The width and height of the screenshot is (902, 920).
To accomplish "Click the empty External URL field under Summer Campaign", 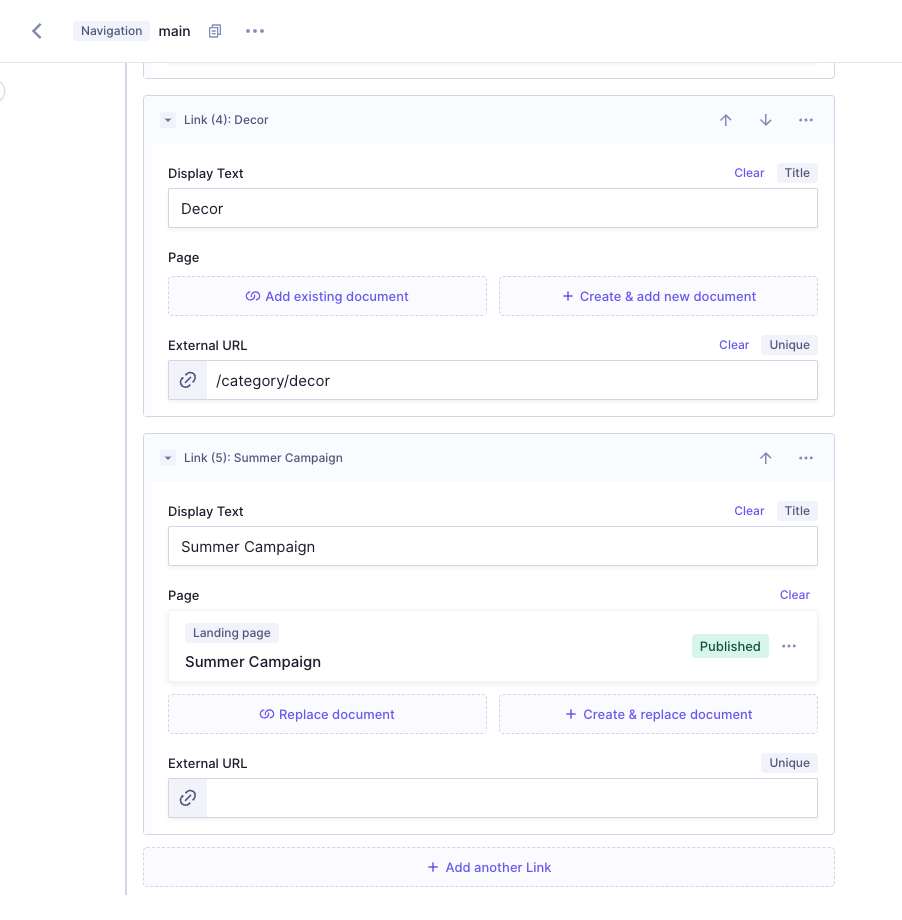I will (x=510, y=798).
